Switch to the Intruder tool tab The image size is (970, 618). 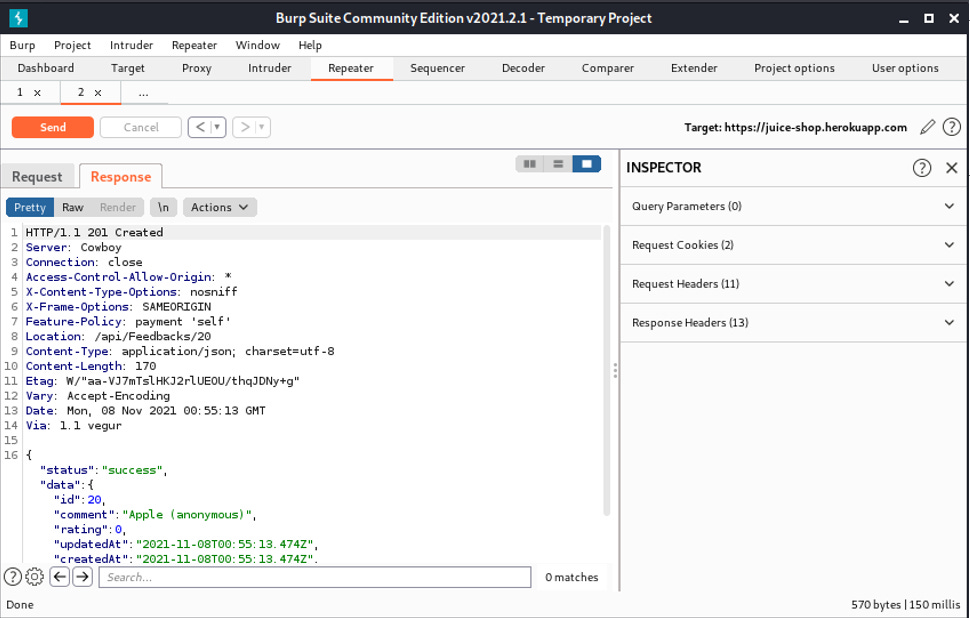click(270, 68)
